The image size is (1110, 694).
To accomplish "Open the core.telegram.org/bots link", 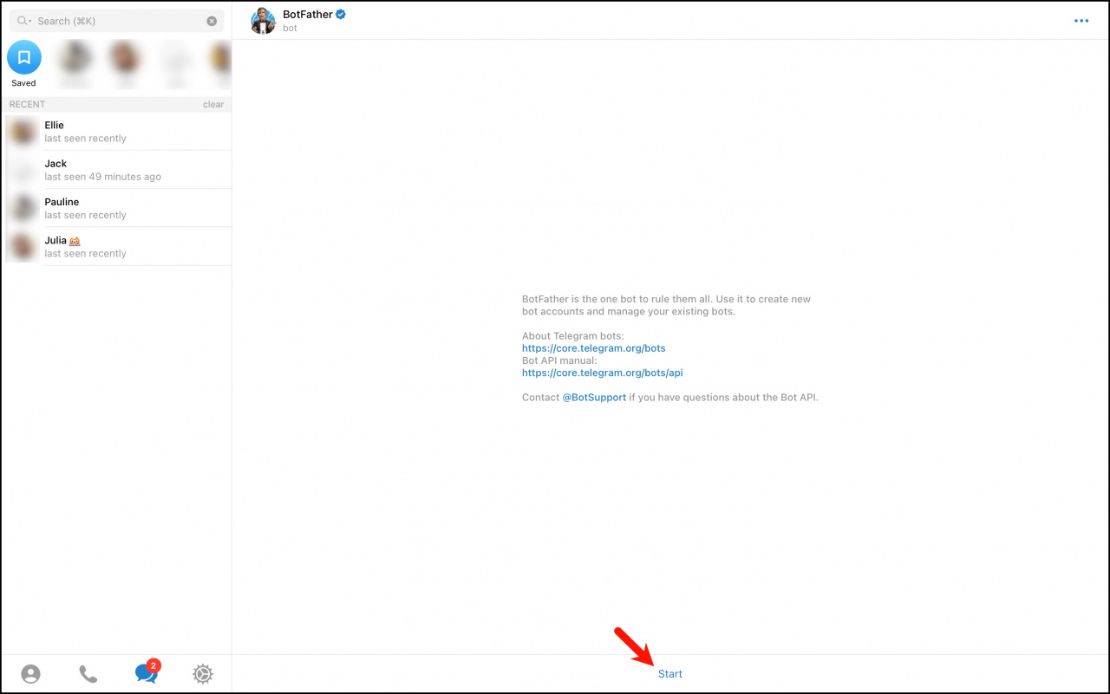I will click(593, 348).
